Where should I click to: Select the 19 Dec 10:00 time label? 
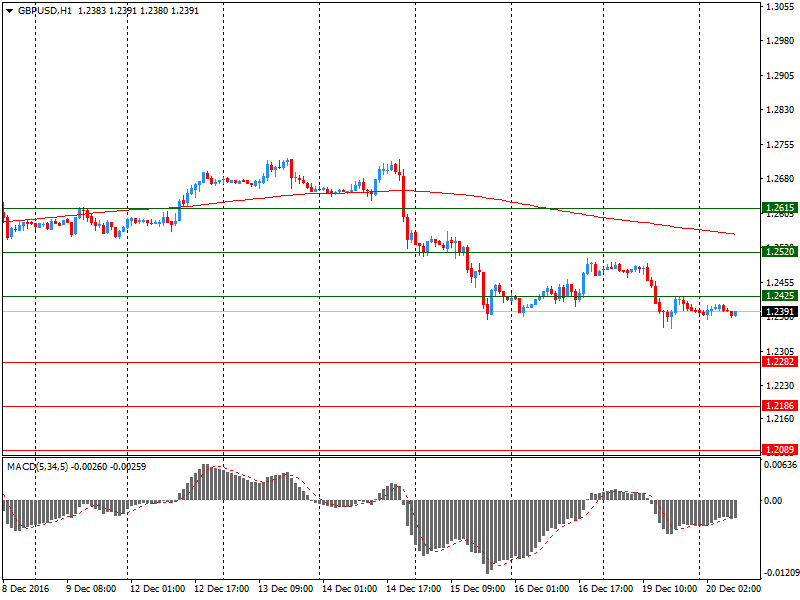pyautogui.click(x=669, y=588)
